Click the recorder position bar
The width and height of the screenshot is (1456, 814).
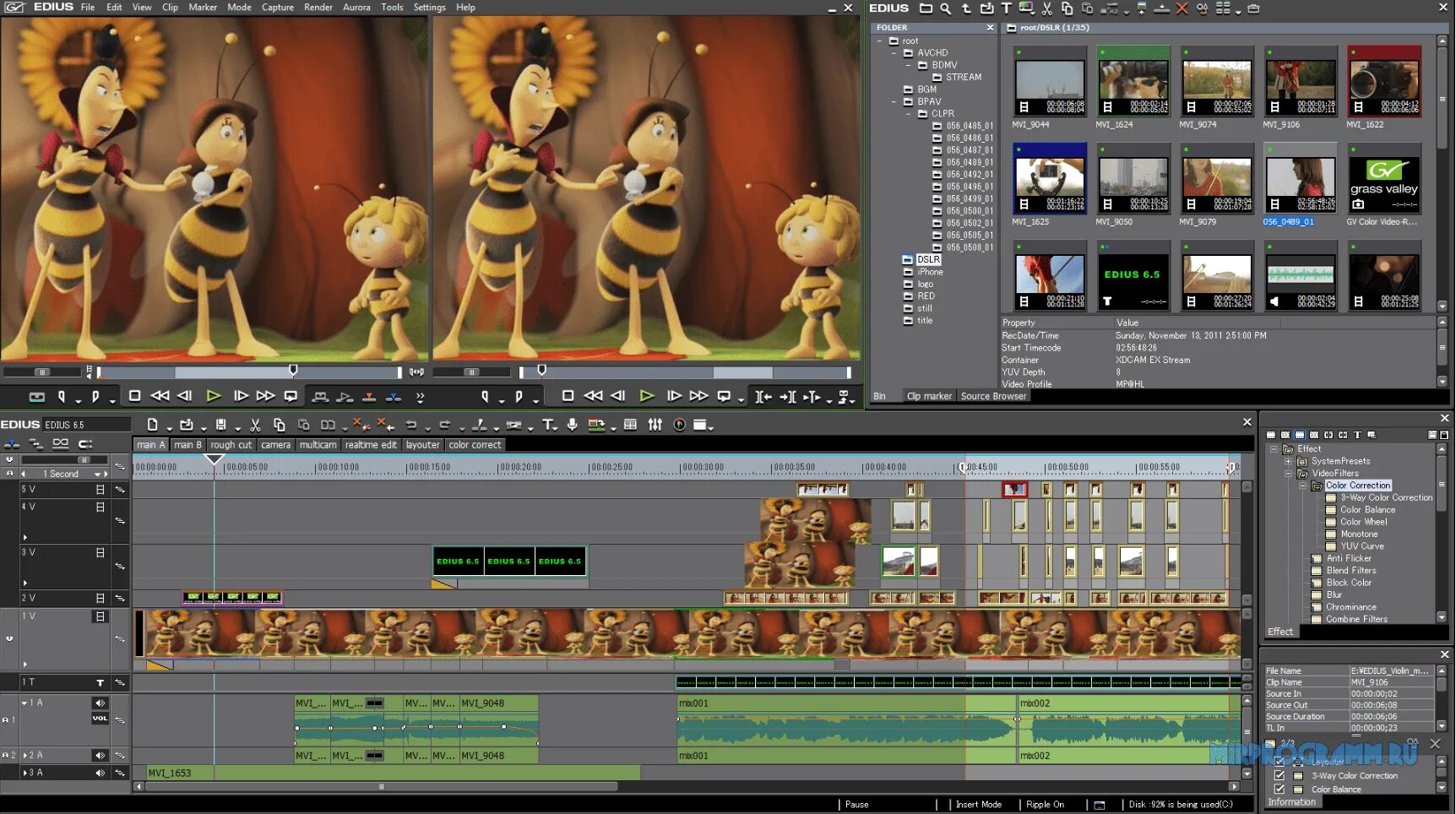coord(685,372)
